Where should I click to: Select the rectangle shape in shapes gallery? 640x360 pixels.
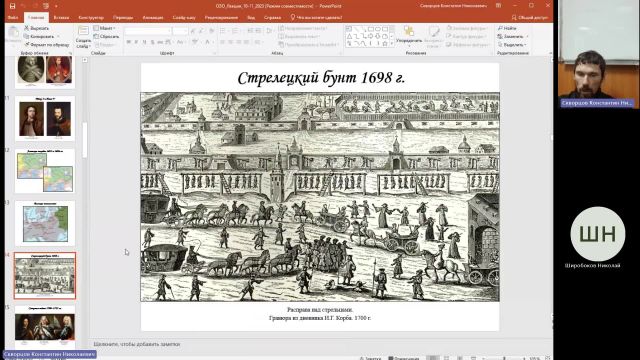pos(371,29)
